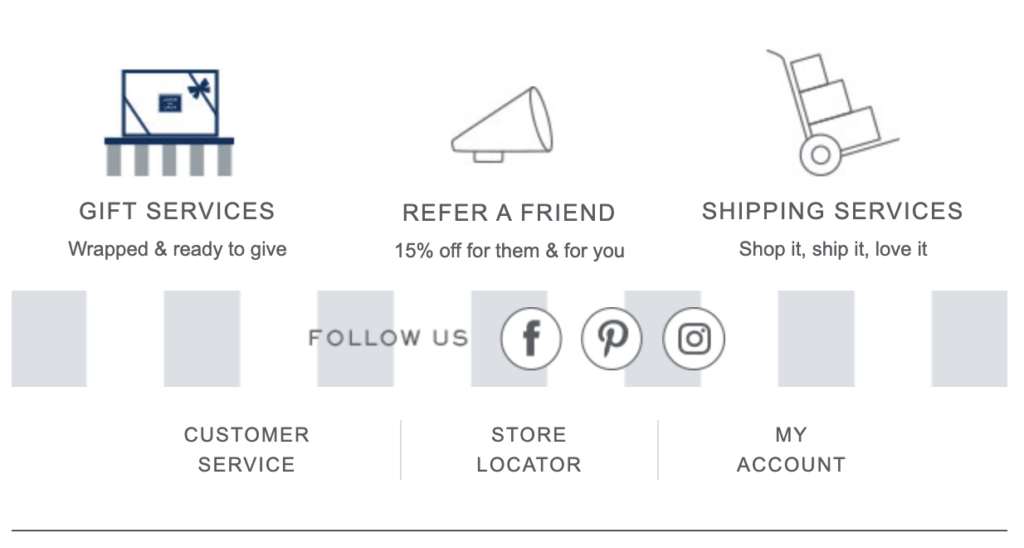This screenshot has height=548, width=1024.
Task: Open the Pinterest social page
Action: (x=612, y=338)
